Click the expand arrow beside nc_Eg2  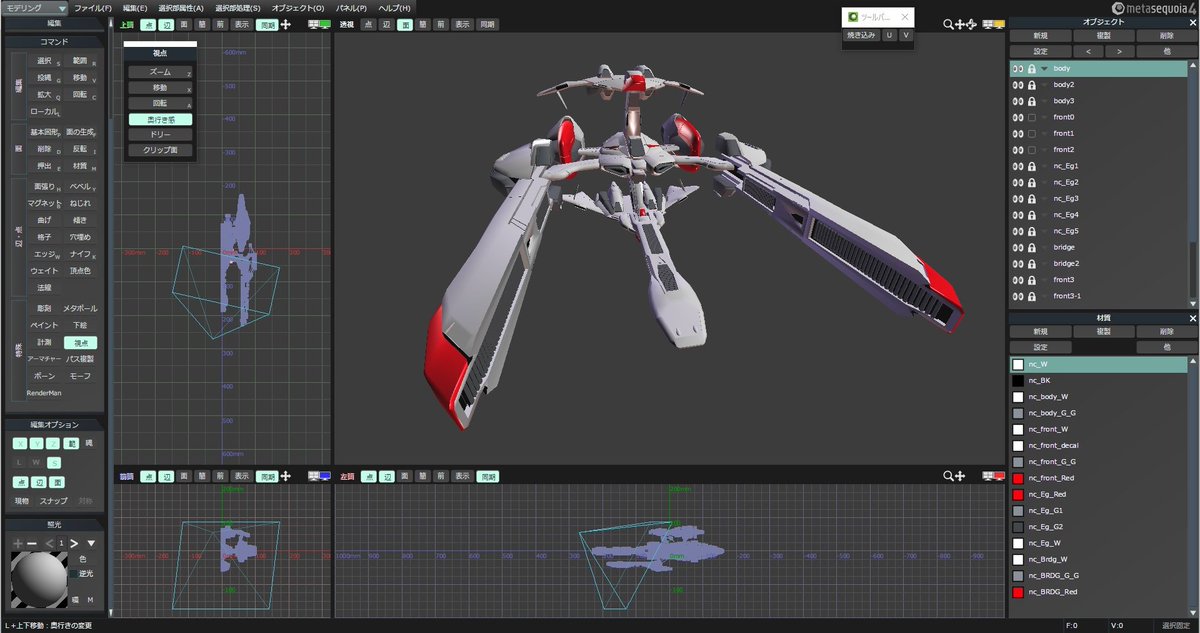click(1045, 182)
